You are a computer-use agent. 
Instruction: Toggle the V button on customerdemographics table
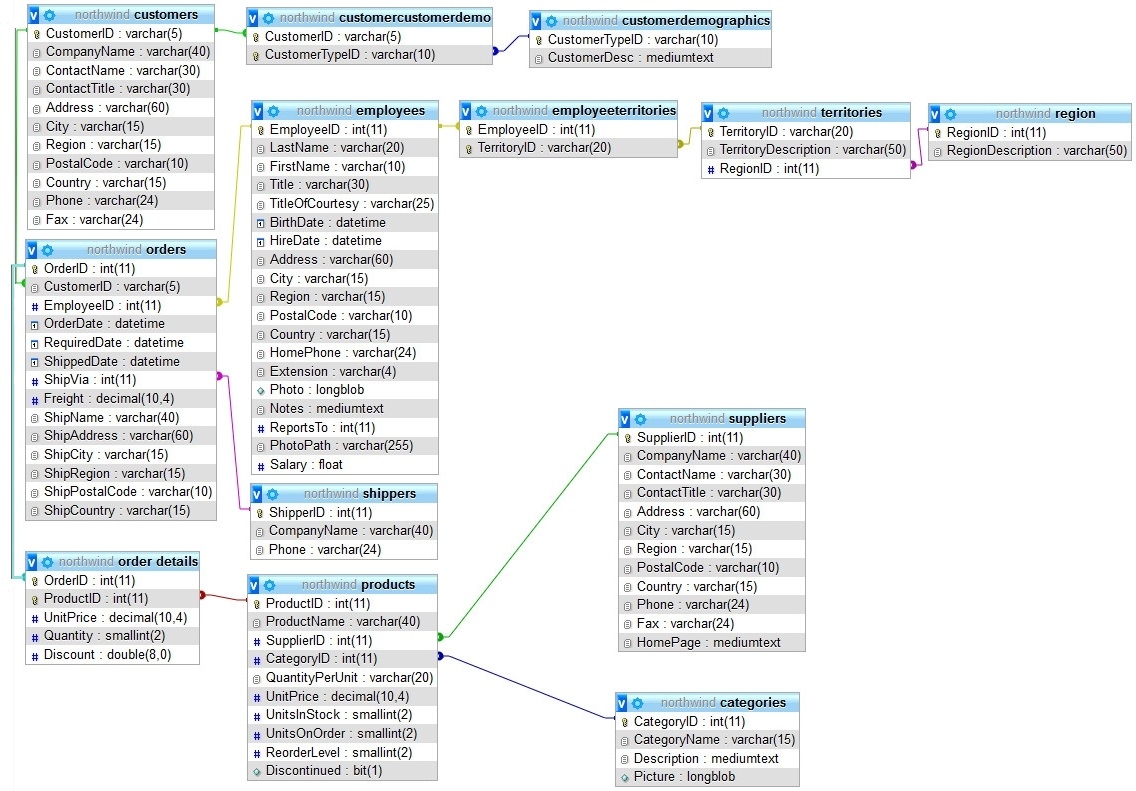tap(535, 21)
